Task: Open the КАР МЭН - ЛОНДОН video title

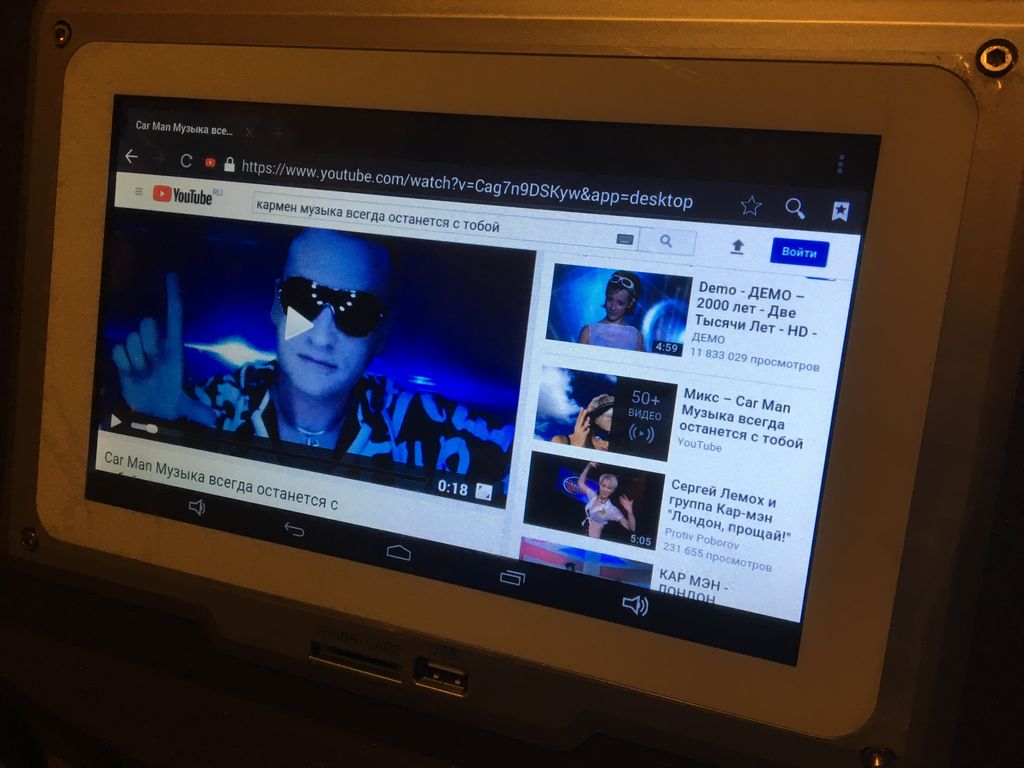Action: (x=691, y=586)
